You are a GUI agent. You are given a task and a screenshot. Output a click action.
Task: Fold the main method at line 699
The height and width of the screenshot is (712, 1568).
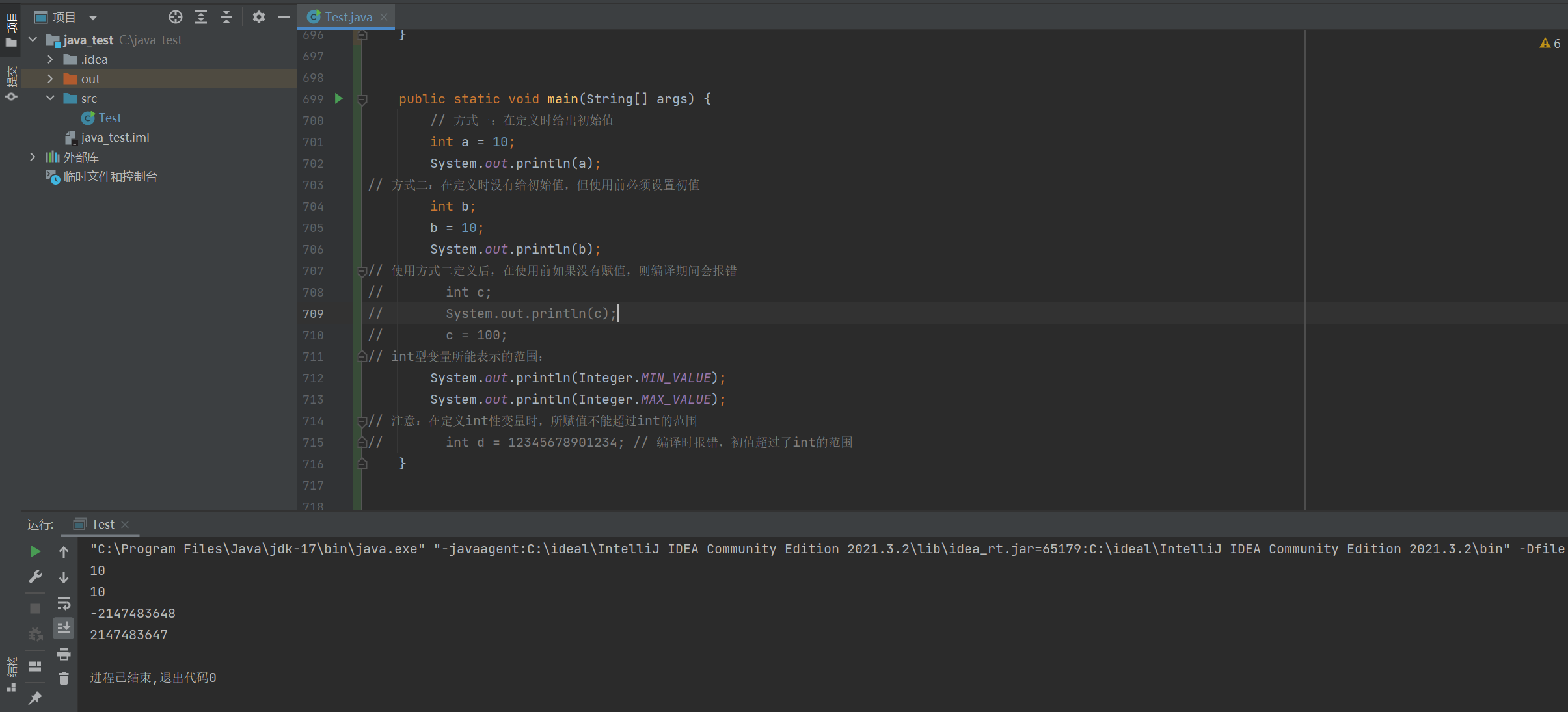362,99
